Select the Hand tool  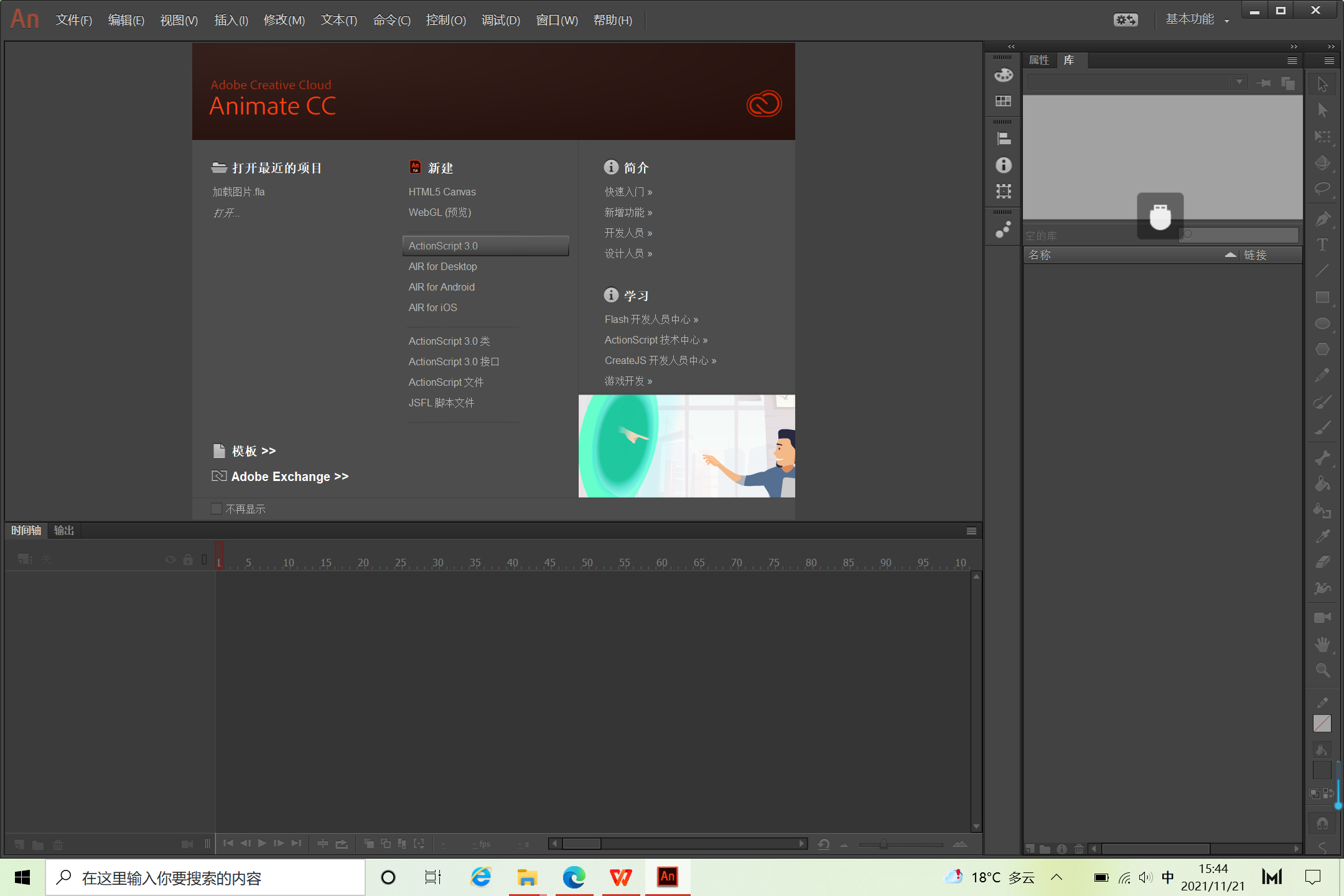point(1322,644)
